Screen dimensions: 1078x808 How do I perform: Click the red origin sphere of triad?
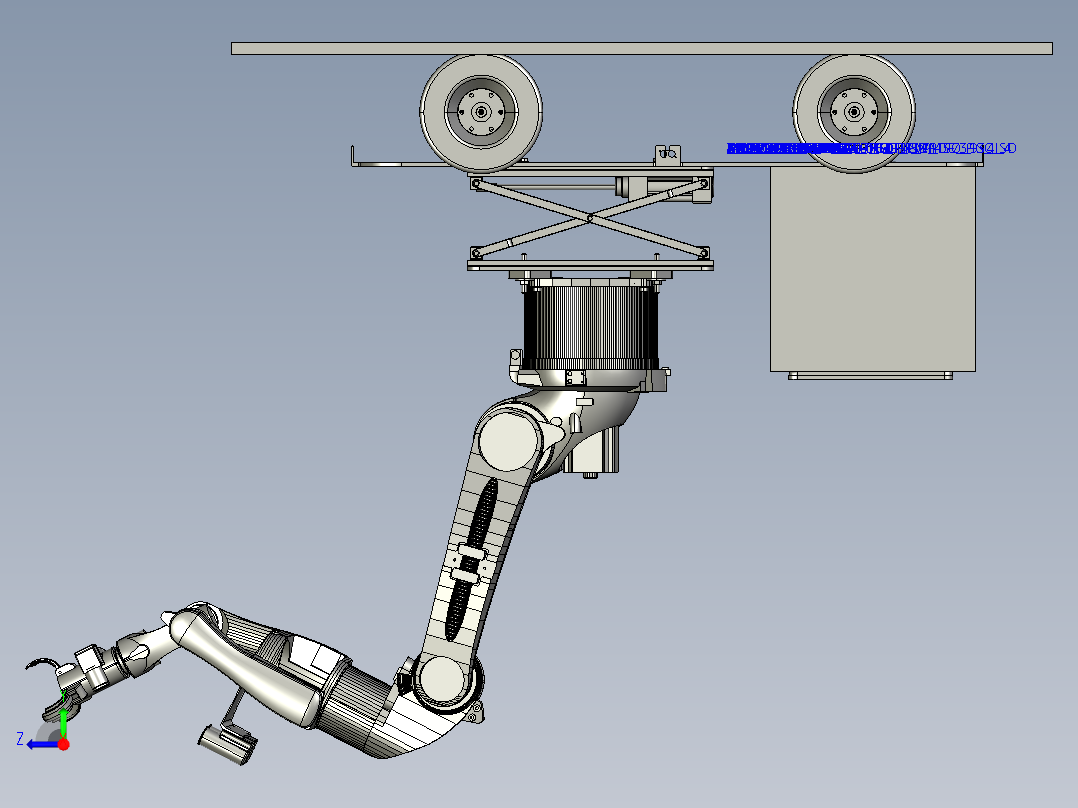tap(63, 744)
